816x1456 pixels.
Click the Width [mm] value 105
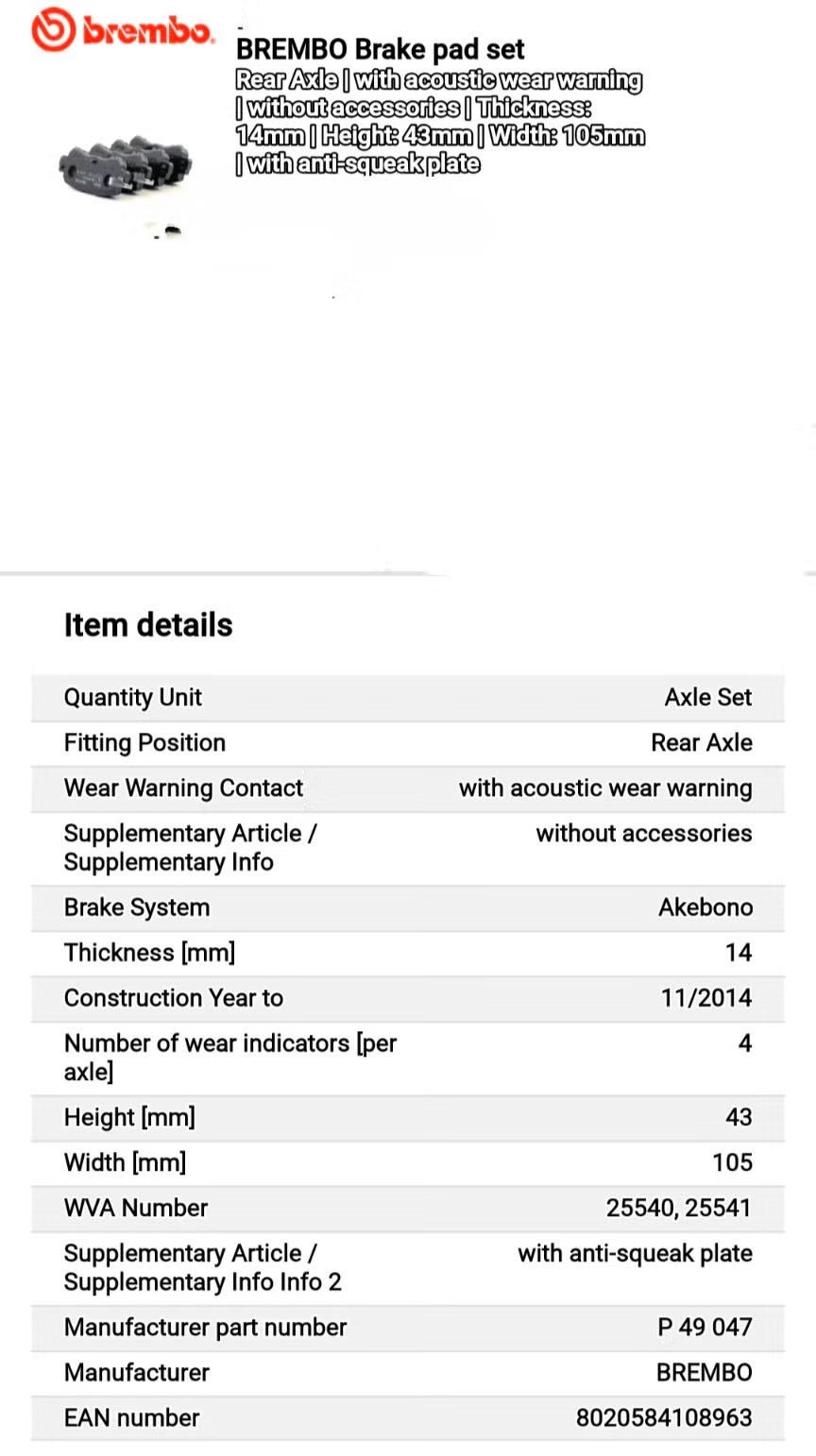click(732, 1162)
